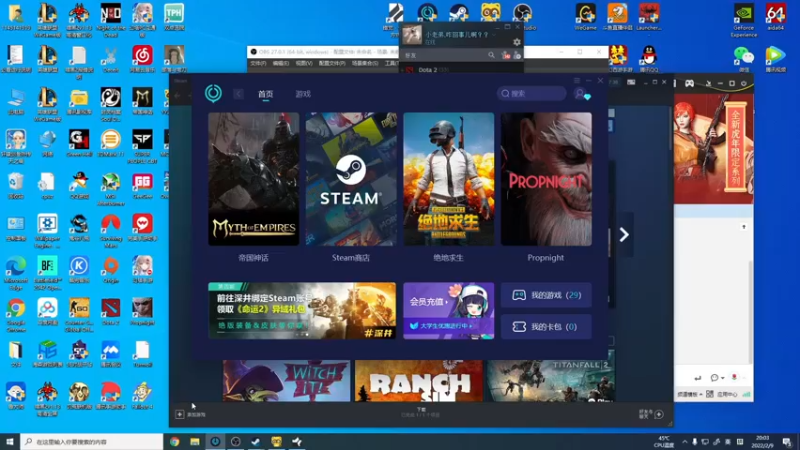Switch to the 游戏 tab
Screen dimensions: 800x450
click(303, 94)
